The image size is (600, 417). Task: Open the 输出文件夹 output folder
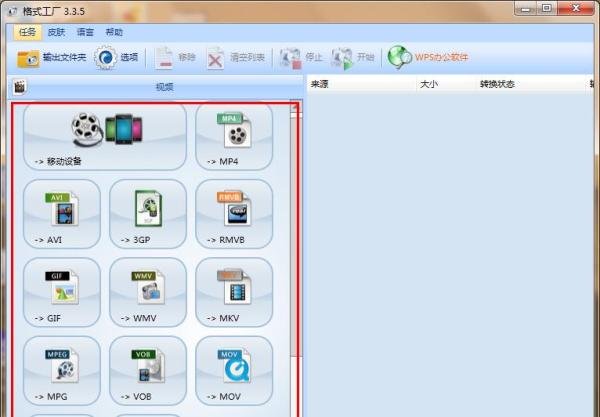coord(51,58)
